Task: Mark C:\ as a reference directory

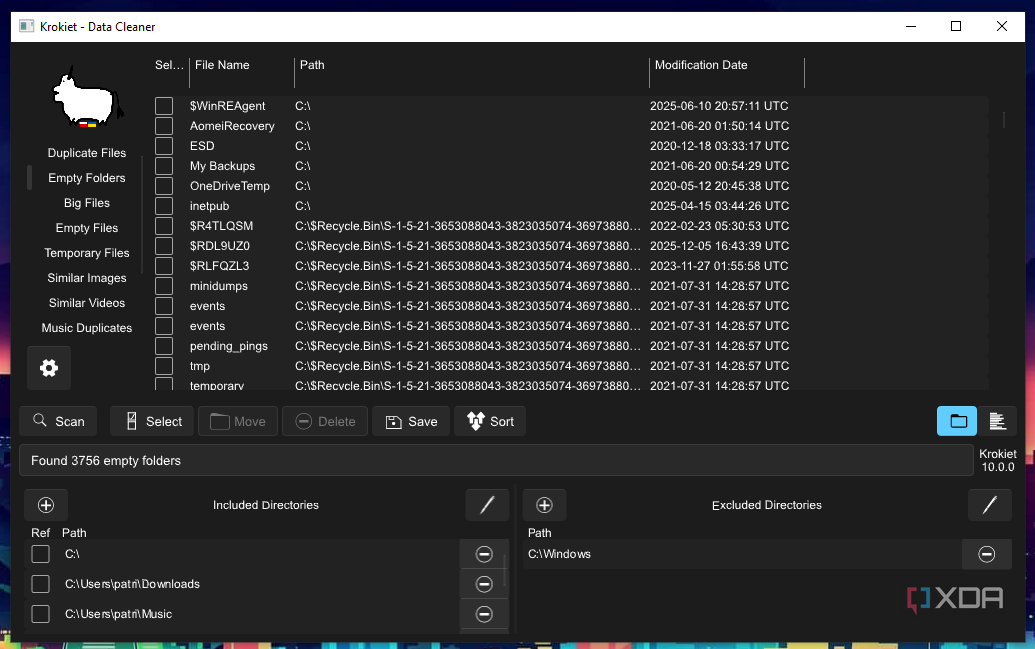Action: (40, 554)
